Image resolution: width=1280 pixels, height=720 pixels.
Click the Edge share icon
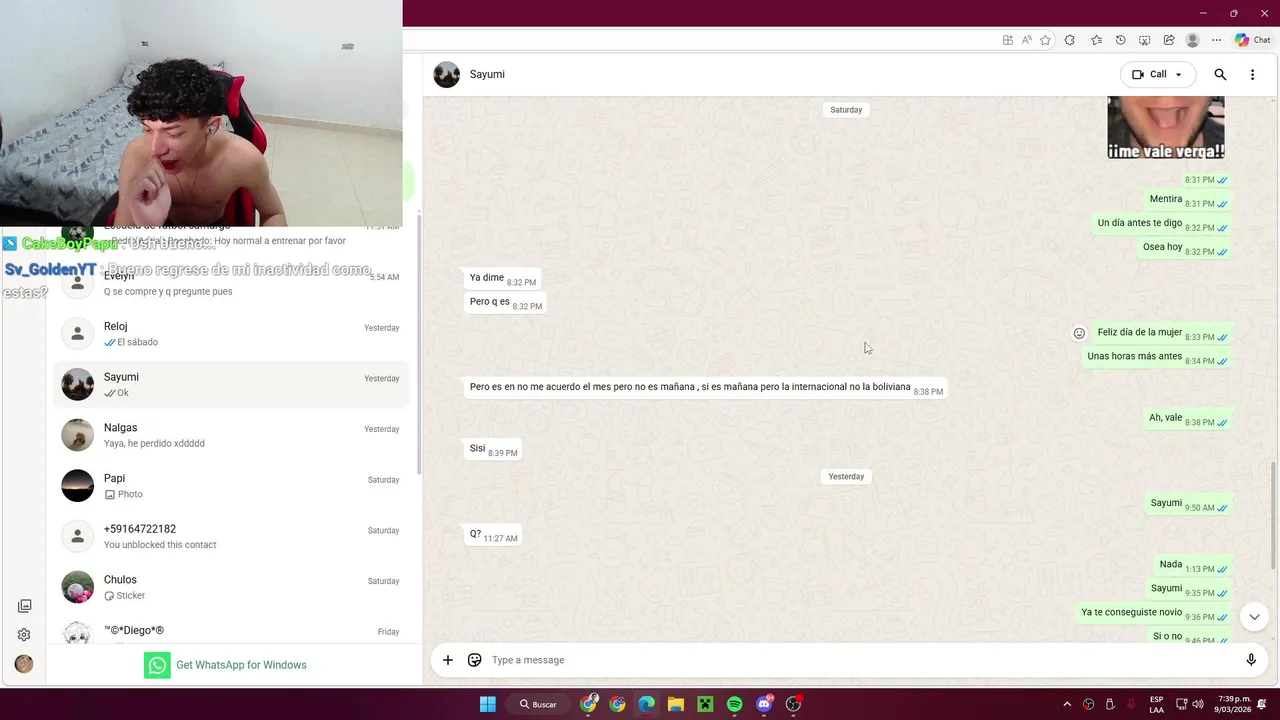(x=1169, y=40)
